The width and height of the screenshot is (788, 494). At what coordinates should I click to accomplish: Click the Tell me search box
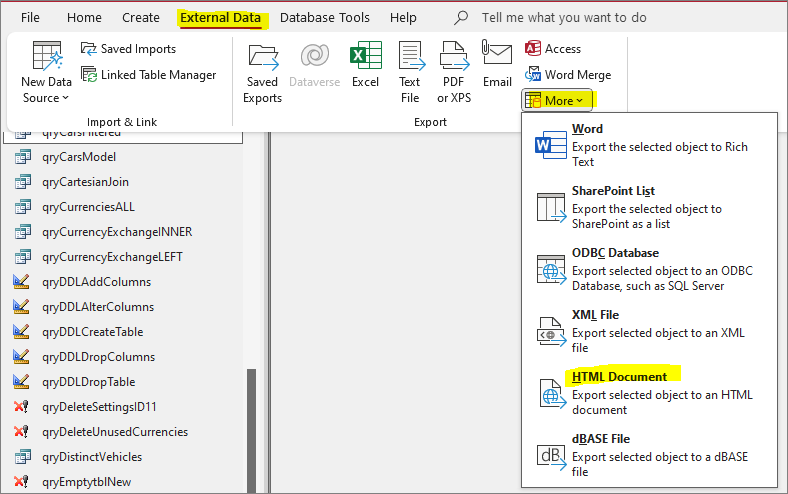click(x=564, y=18)
